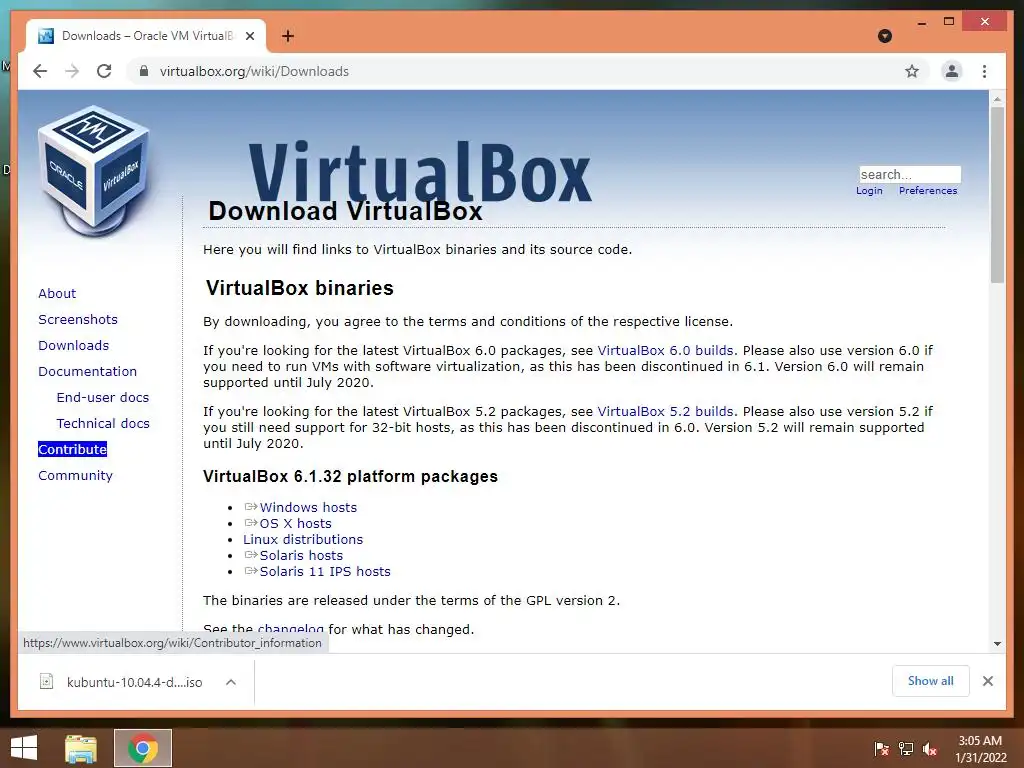Open File Explorer from the taskbar
The width and height of the screenshot is (1024, 768).
point(81,748)
